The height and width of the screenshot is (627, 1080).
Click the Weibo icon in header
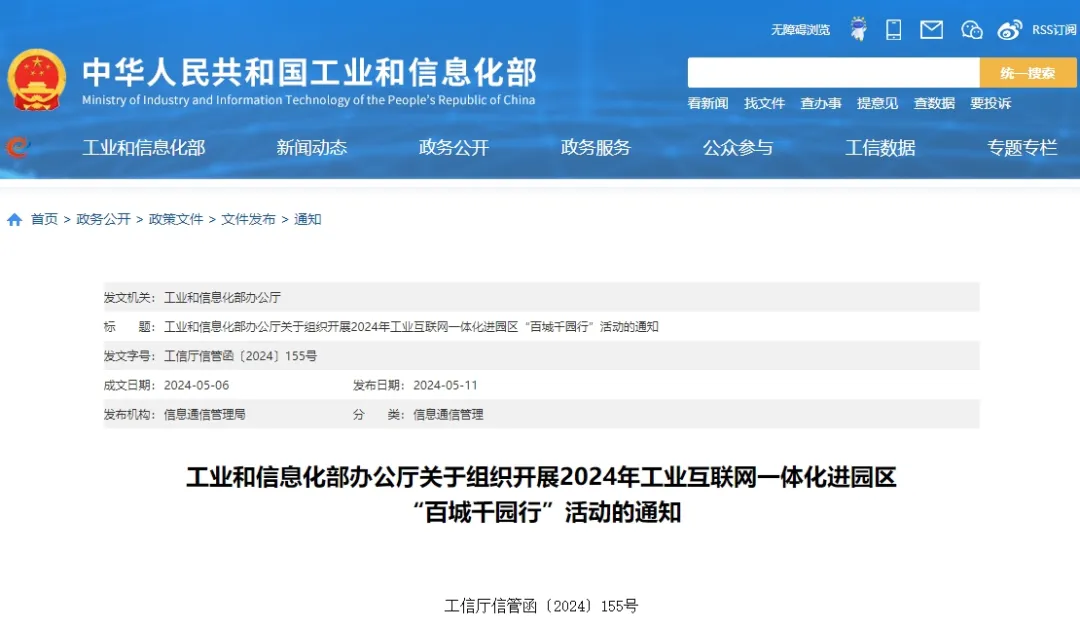point(1010,29)
